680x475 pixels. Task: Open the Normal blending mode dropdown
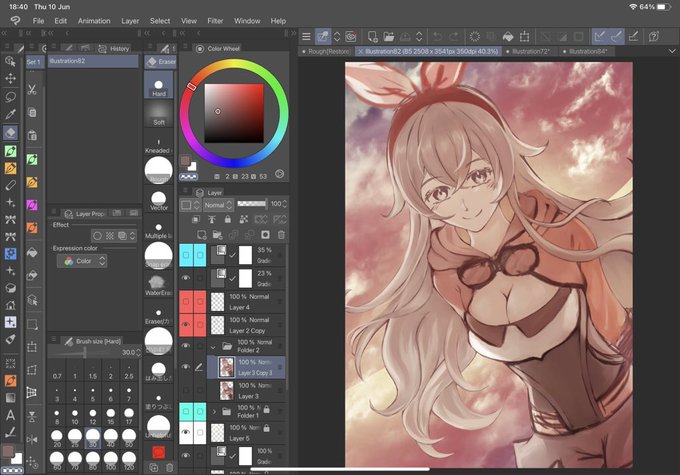(x=219, y=205)
